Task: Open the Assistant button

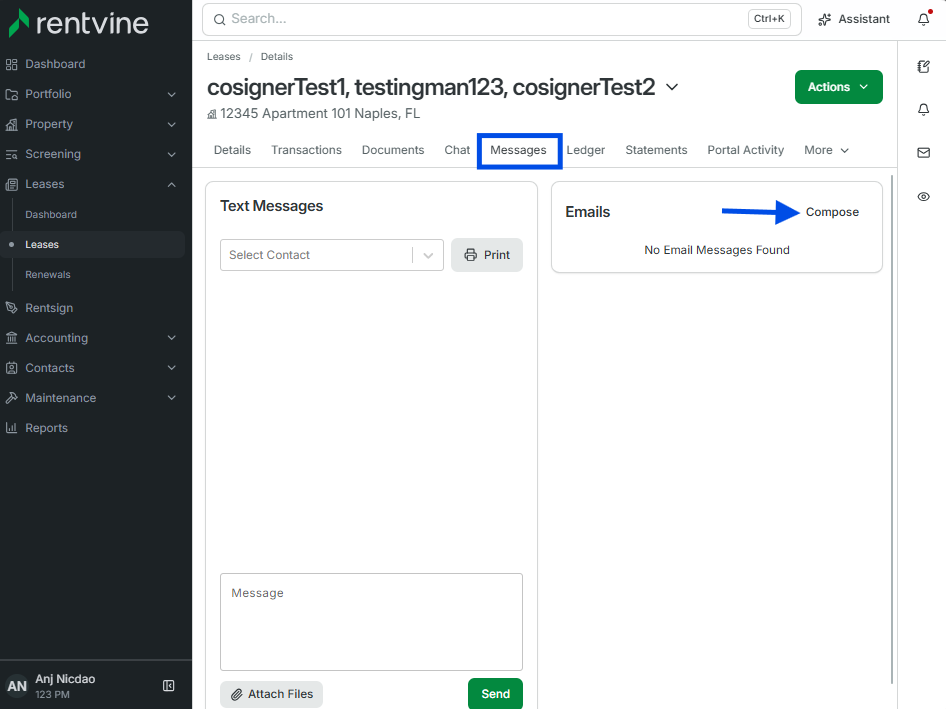Action: coord(854,19)
